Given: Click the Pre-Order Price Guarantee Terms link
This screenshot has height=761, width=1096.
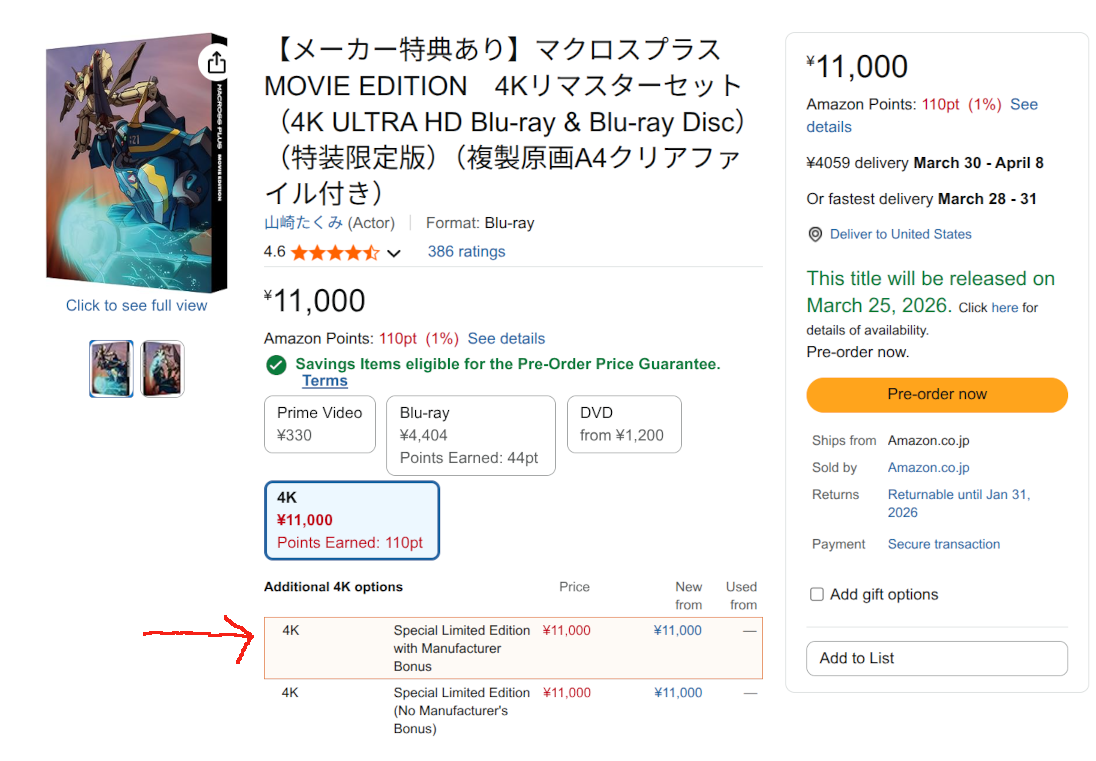Looking at the screenshot, I should [325, 381].
